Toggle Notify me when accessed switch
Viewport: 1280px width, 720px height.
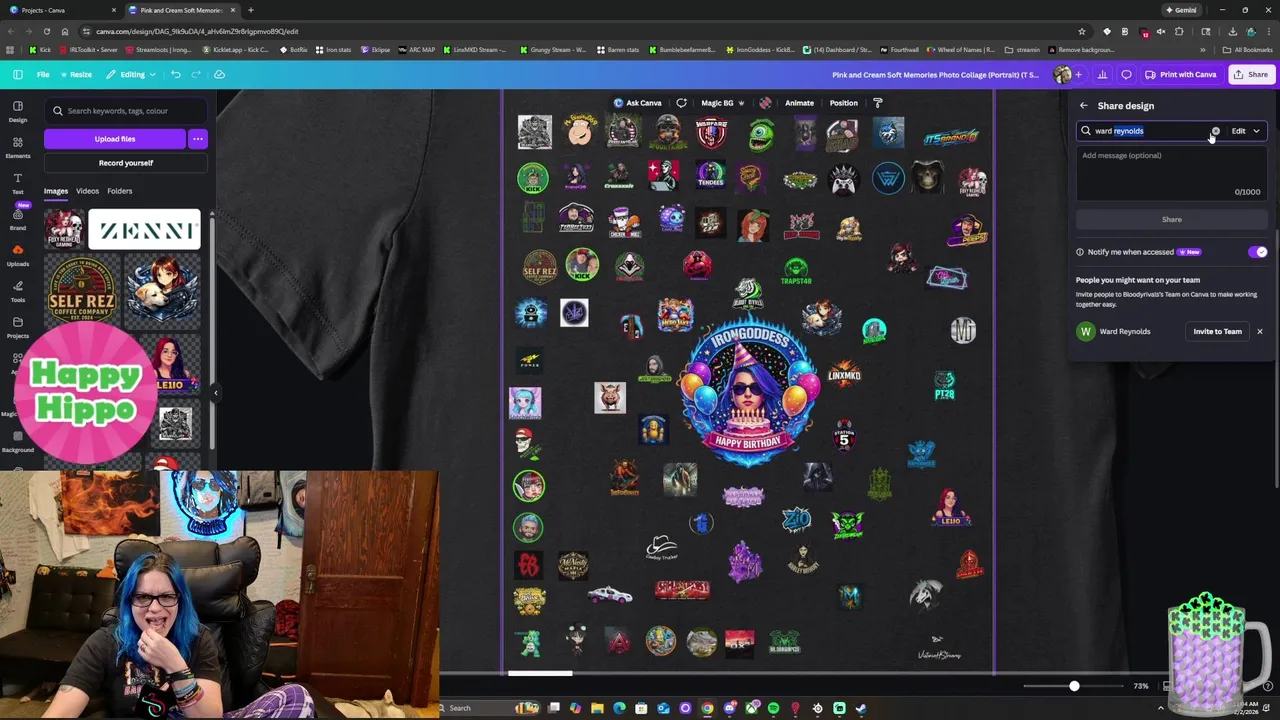pyautogui.click(x=1257, y=252)
